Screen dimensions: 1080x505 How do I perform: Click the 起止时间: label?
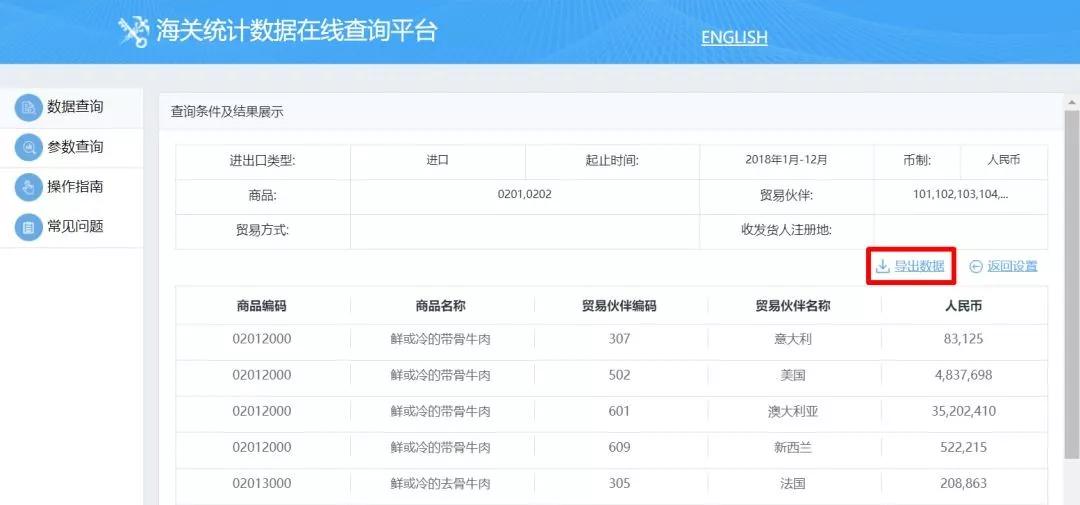[x=612, y=161]
